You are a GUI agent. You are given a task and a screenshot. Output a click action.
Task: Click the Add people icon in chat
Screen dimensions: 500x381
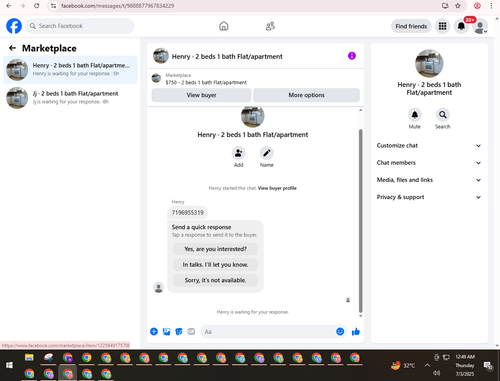pos(239,153)
